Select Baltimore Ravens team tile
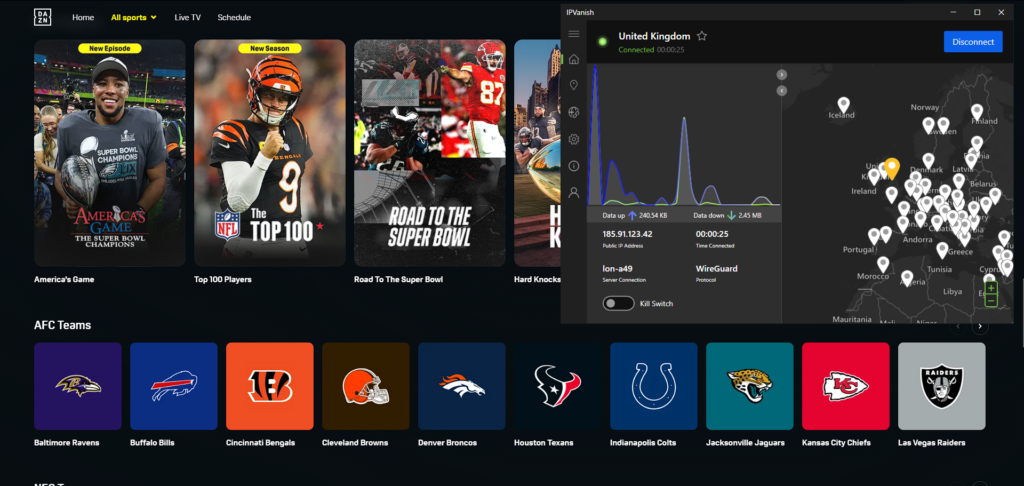This screenshot has width=1024, height=486. [78, 386]
